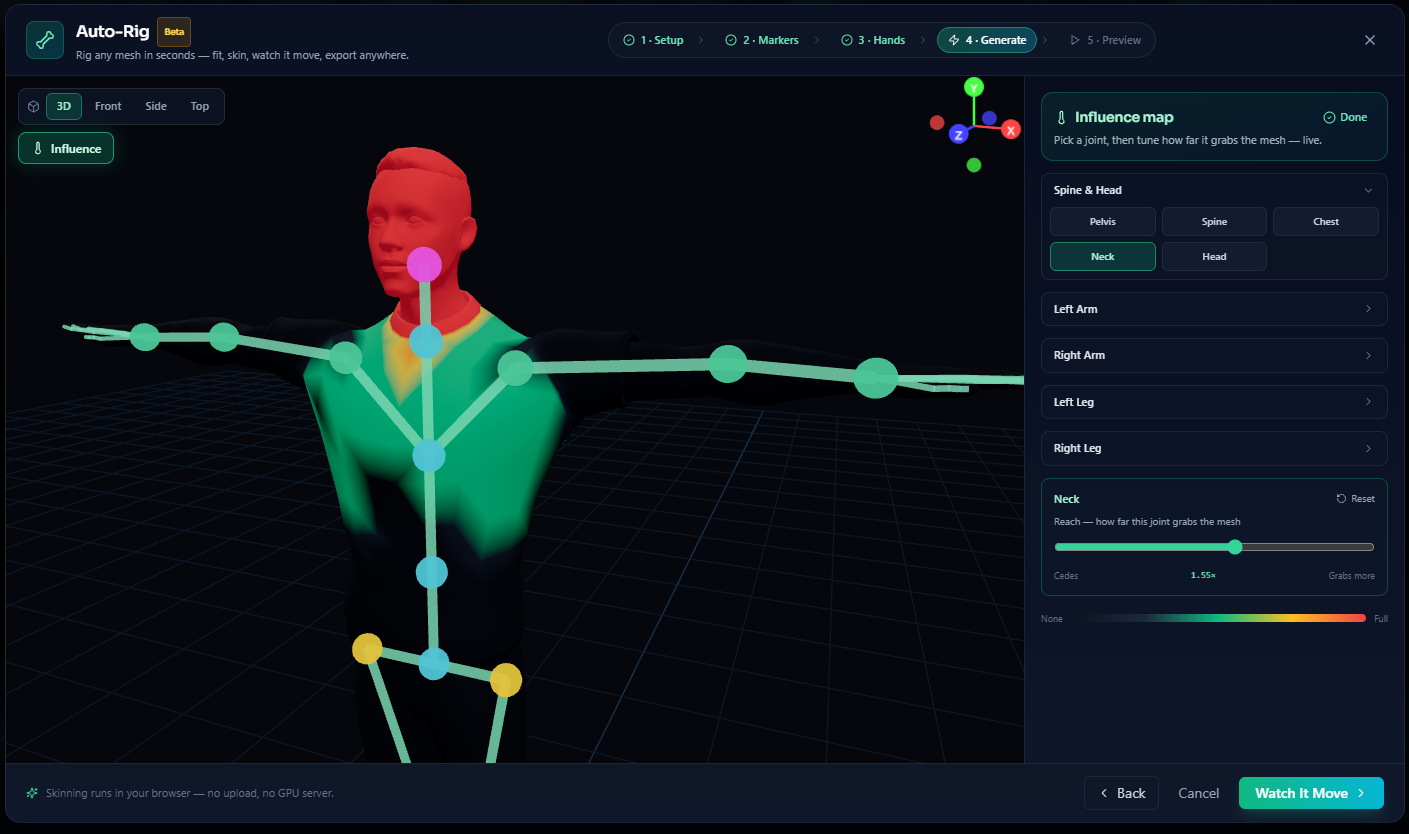Click the bottom green negative Y gizmo dot

pos(974,165)
